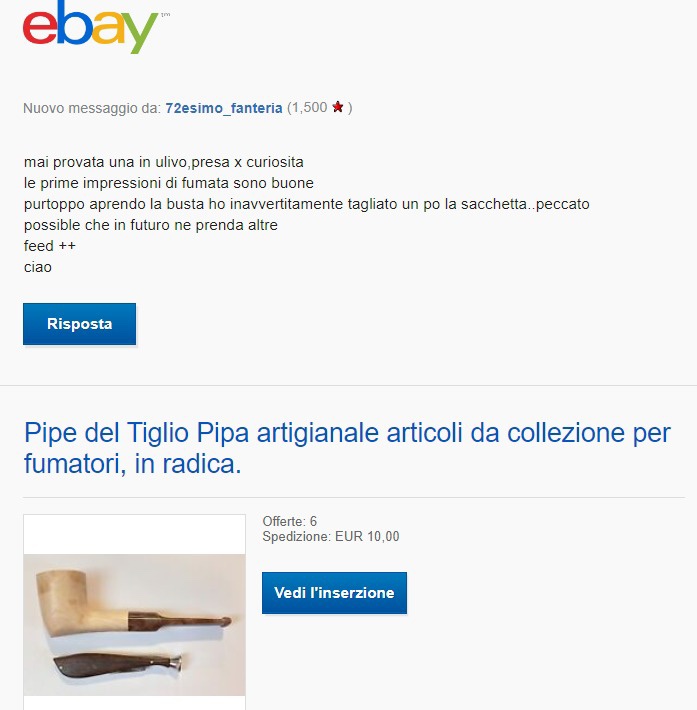
Task: Click the line mentioning tagliato la sacchetta
Action: [x=307, y=204]
